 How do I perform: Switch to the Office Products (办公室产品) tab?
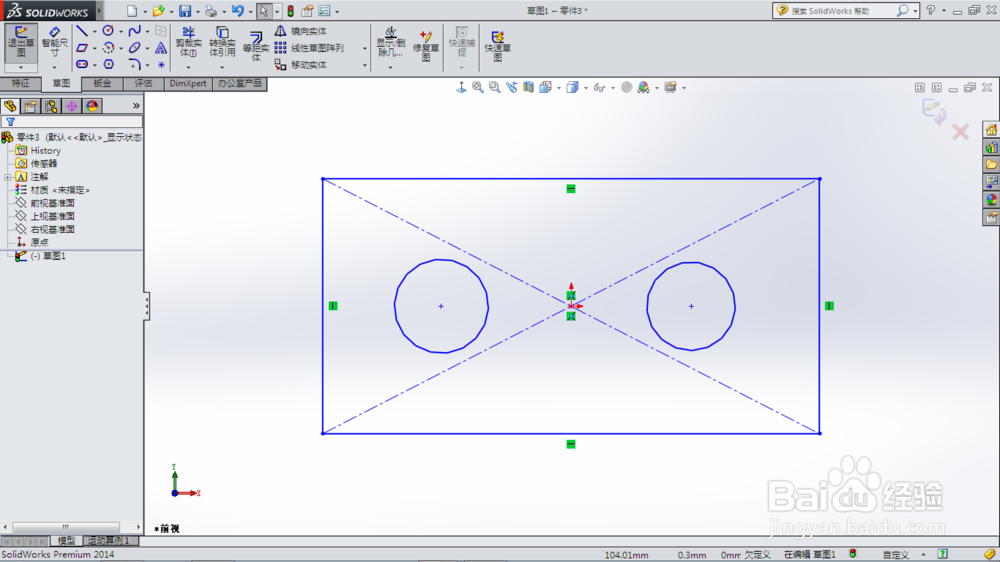pyautogui.click(x=240, y=84)
